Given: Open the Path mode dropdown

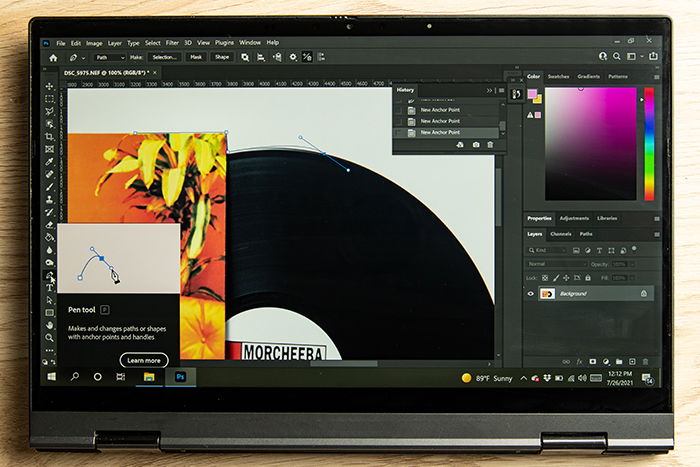Looking at the screenshot, I should (x=110, y=58).
